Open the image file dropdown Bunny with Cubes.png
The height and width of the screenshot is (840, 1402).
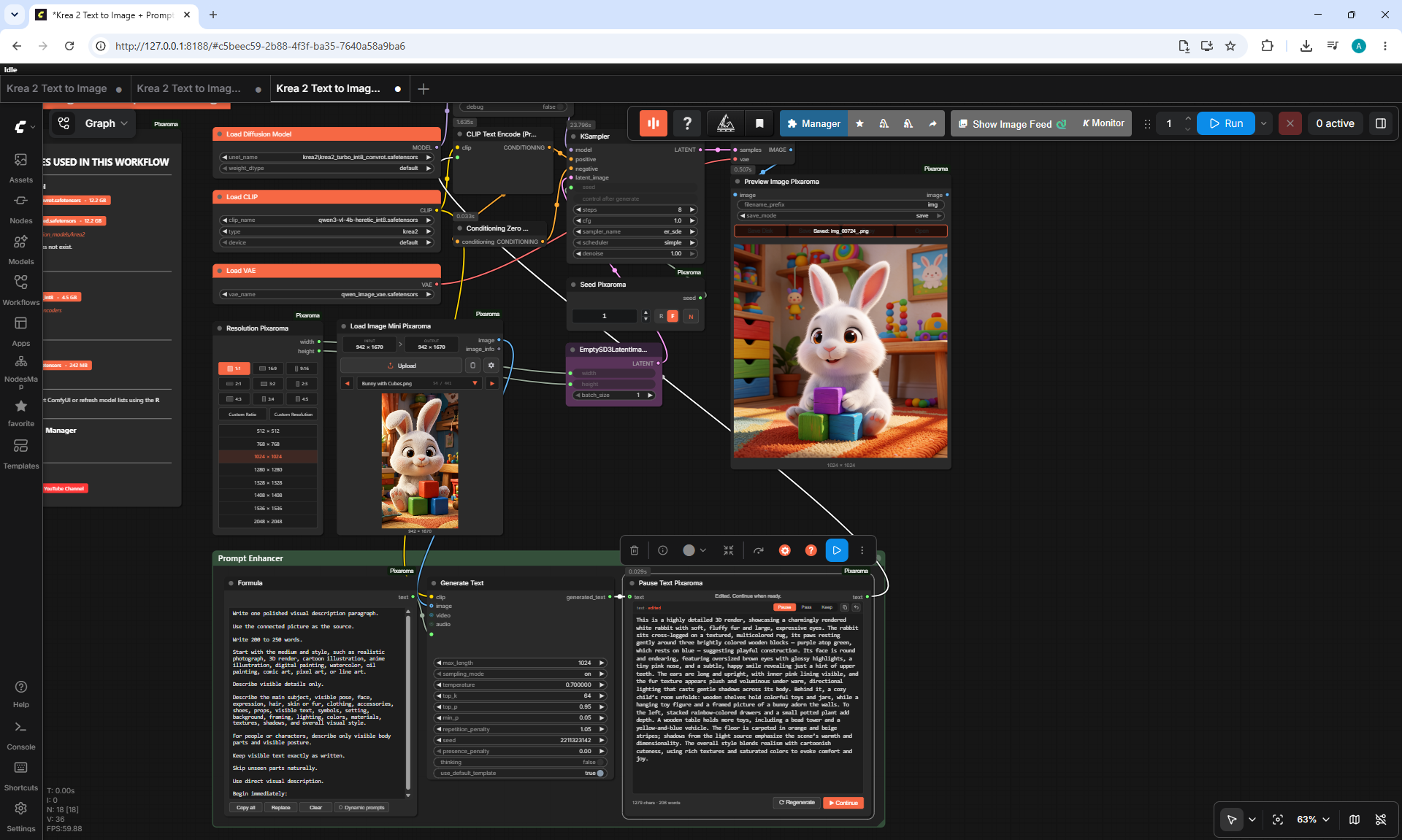pos(420,383)
